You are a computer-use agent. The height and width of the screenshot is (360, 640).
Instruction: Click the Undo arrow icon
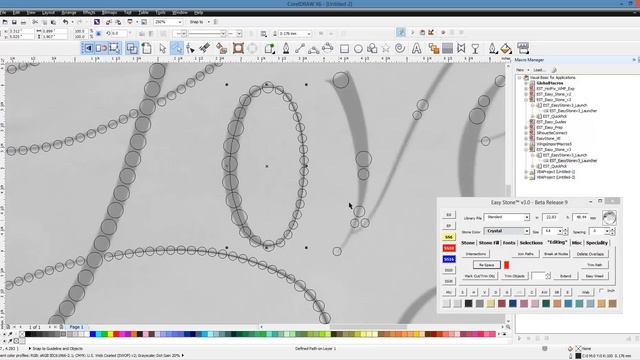pyautogui.click(x=65, y=22)
